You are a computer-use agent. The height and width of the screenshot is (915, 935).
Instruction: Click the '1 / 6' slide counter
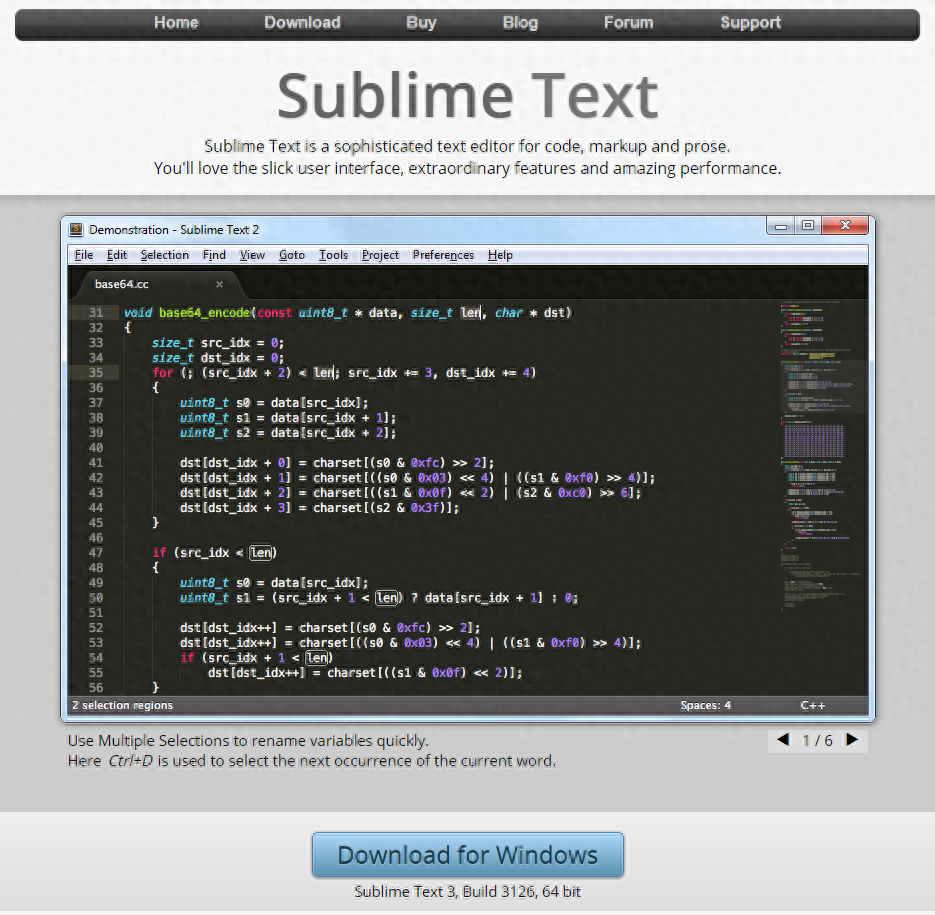818,741
